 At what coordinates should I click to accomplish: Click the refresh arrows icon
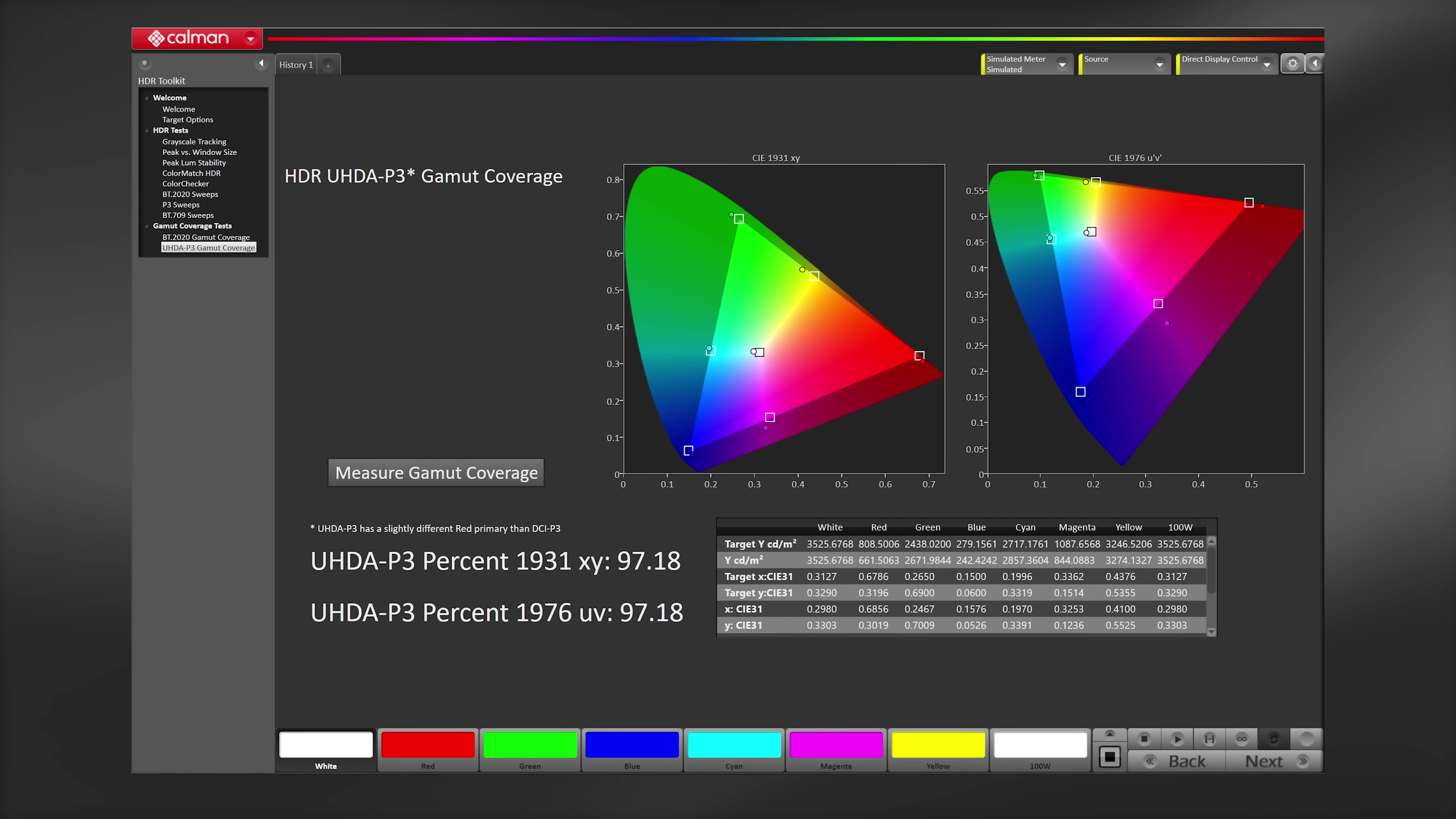coord(1274,739)
